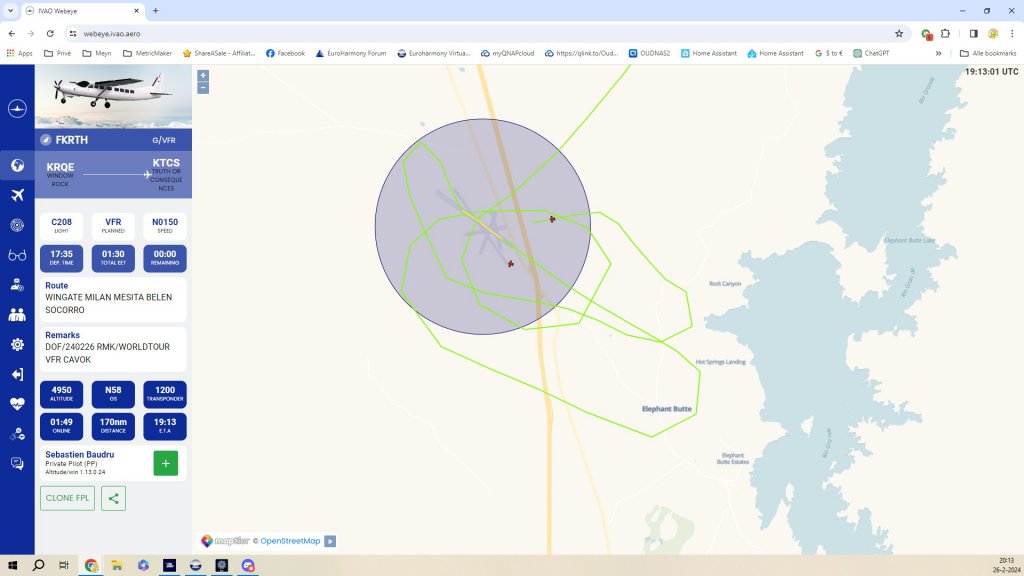This screenshot has height=576, width=1024.
Task: Open the glasses observer icon in sidebar
Action: point(17,255)
